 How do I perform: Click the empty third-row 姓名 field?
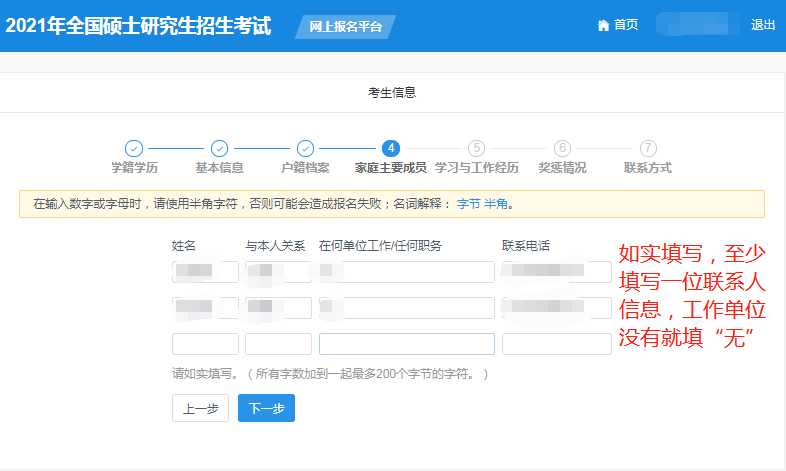205,344
